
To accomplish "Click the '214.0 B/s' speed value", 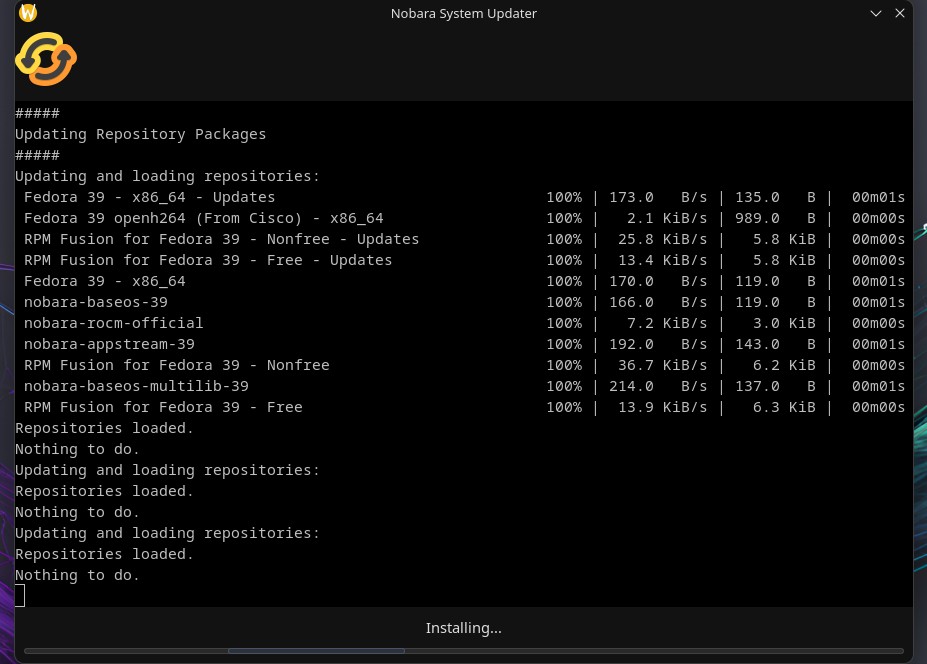I will 658,386.
